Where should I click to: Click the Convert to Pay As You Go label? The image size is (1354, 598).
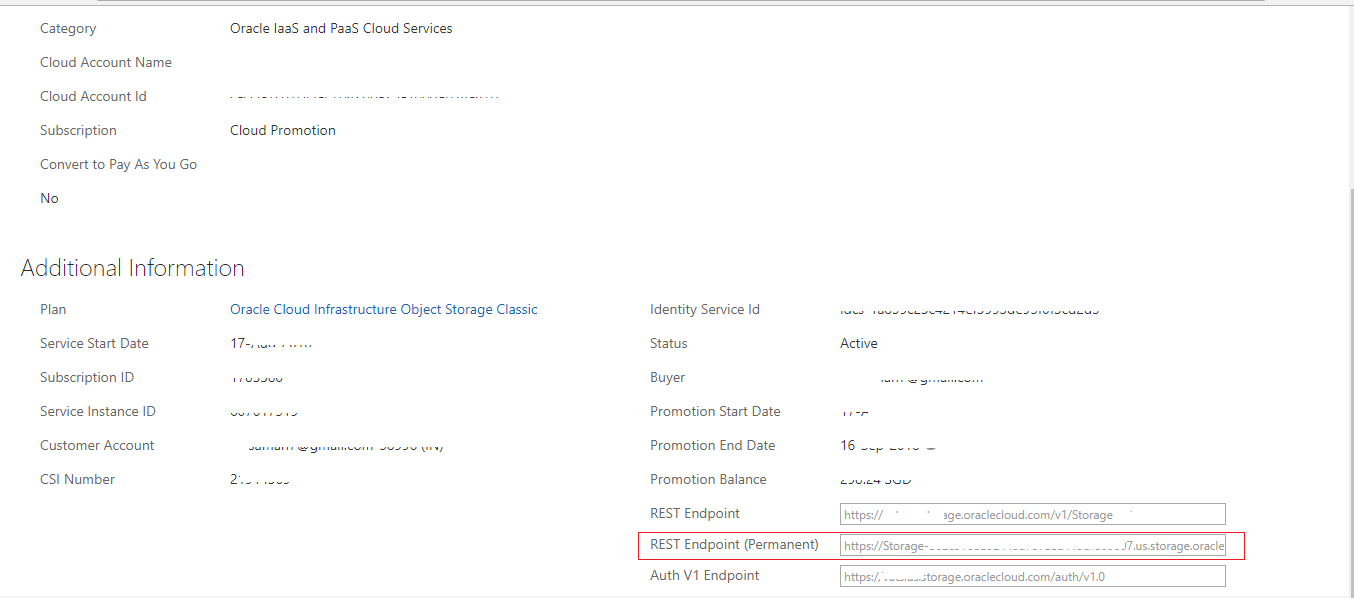pyautogui.click(x=118, y=165)
